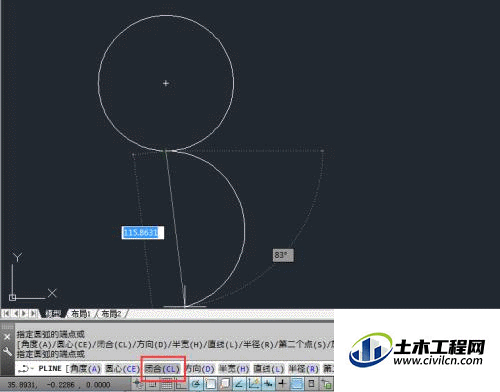Toggle Transparency display in status bar

click(x=297, y=384)
